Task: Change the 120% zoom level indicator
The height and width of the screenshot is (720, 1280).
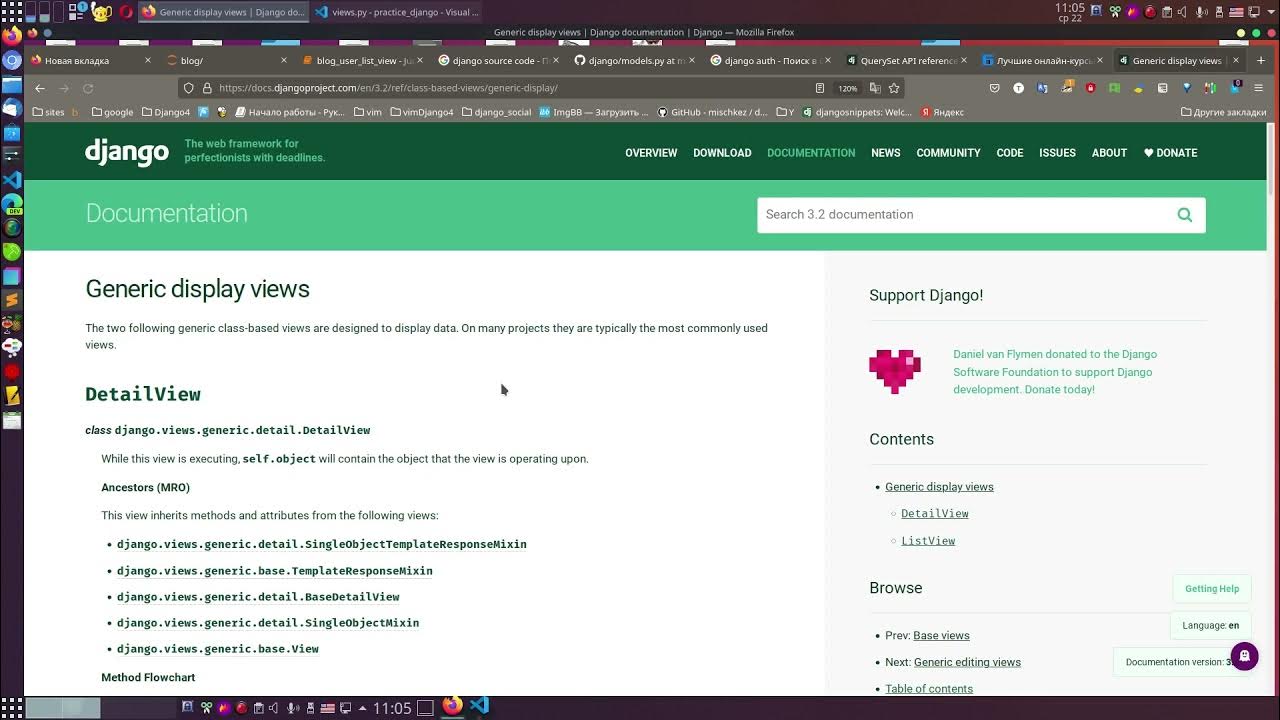Action: [x=848, y=88]
